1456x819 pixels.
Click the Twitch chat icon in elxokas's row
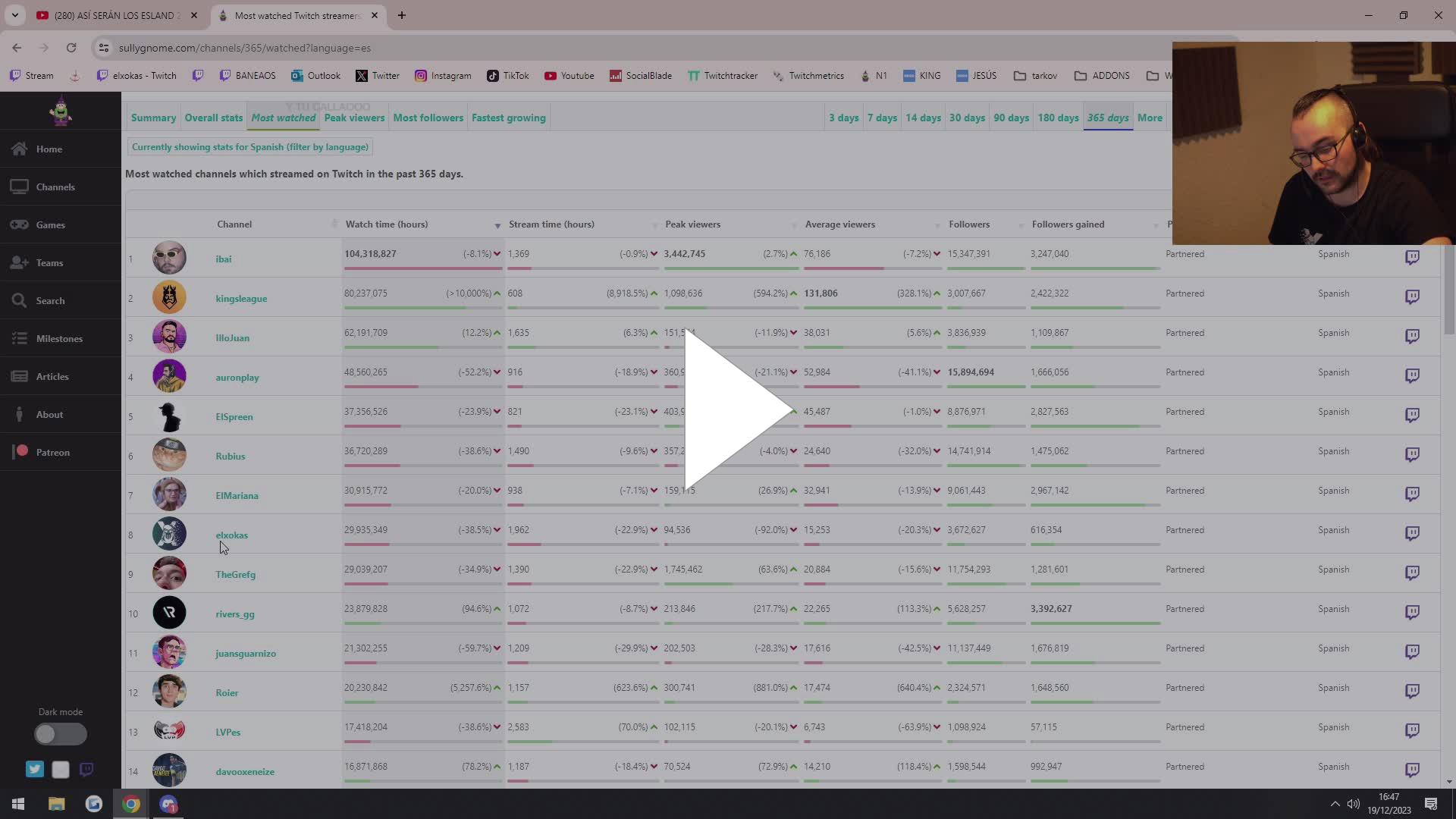coord(1412,533)
